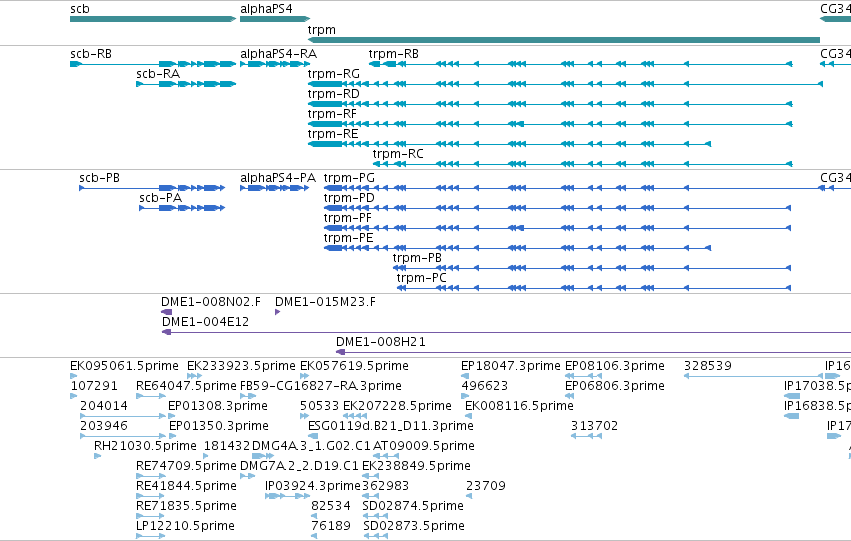Click the alphaPS4-RA transcript label
The width and height of the screenshot is (851, 541).
click(278, 54)
